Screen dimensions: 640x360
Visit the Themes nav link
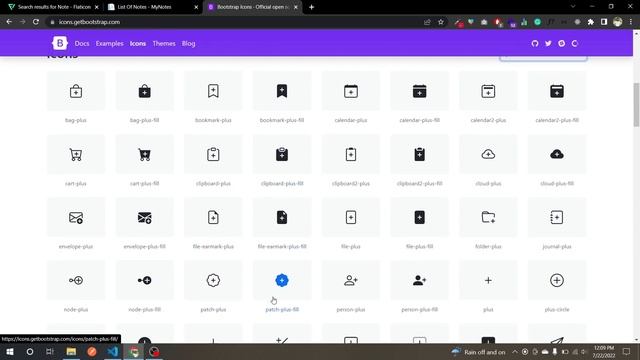164,43
